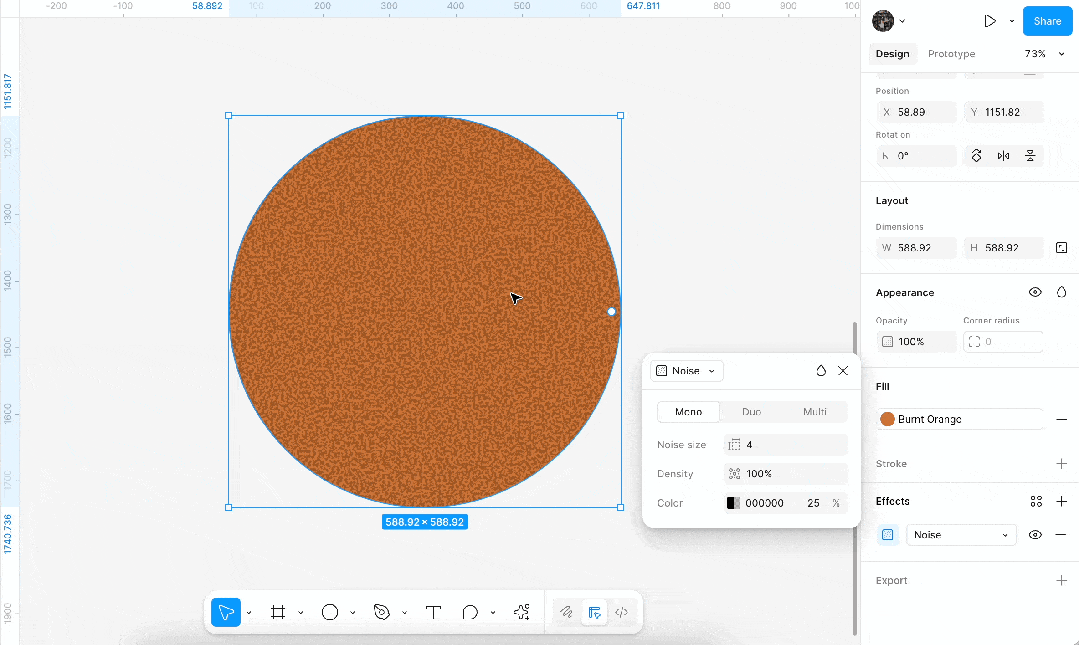Select the Duo noise mode tab

[x=751, y=412]
